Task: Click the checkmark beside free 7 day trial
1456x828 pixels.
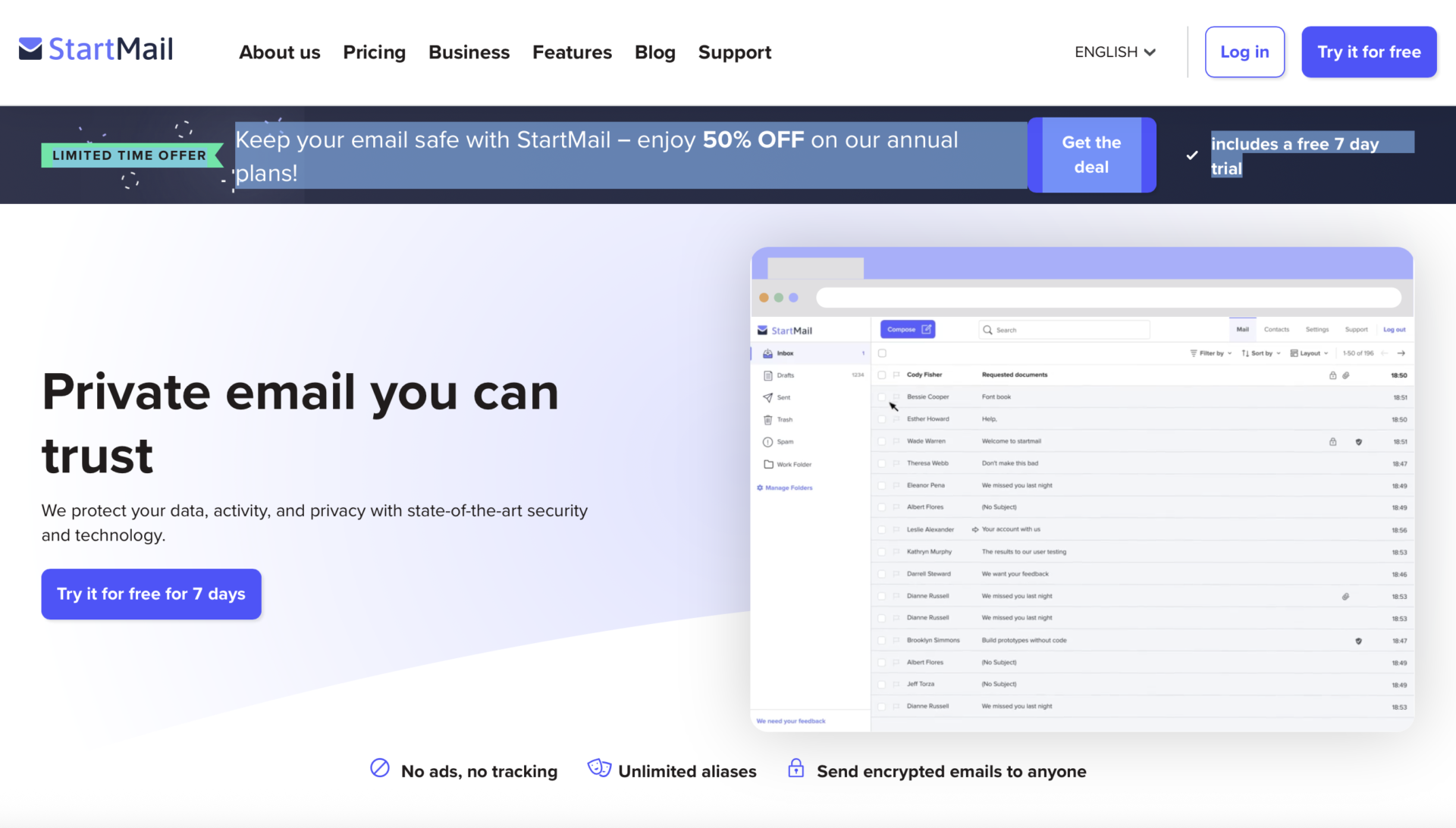Action: coord(1192,155)
